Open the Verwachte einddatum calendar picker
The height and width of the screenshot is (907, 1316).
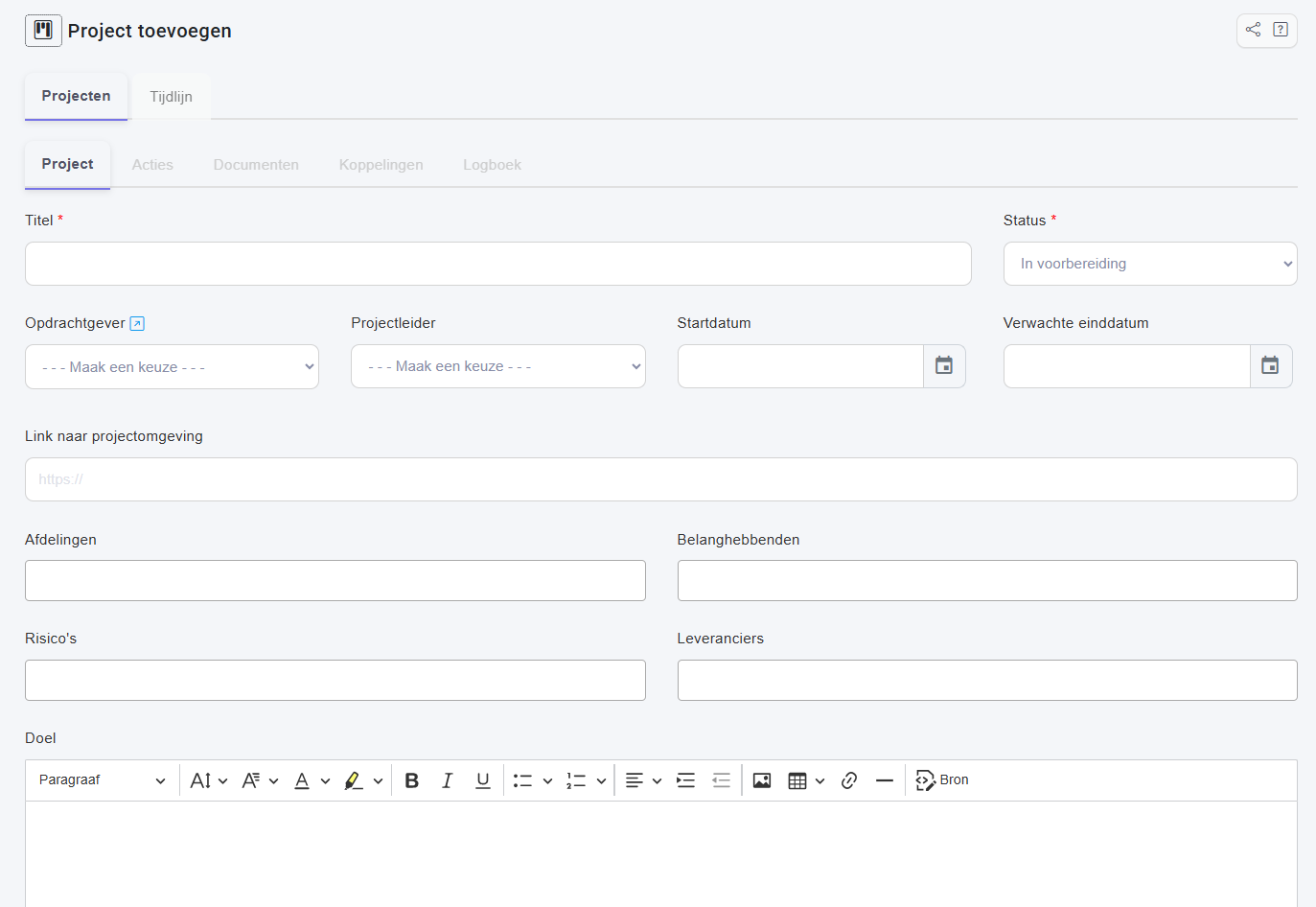point(1270,366)
